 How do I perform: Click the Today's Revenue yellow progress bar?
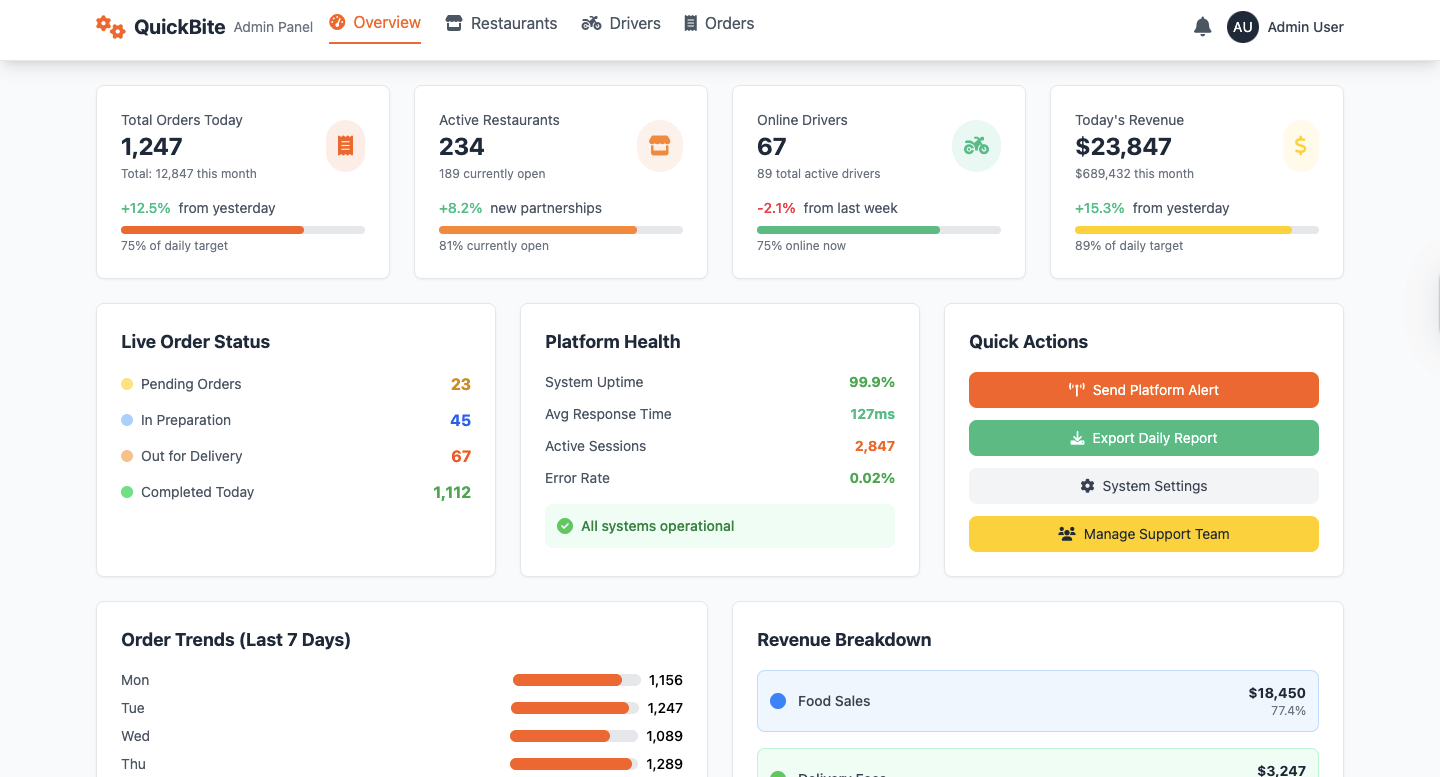(x=1196, y=230)
